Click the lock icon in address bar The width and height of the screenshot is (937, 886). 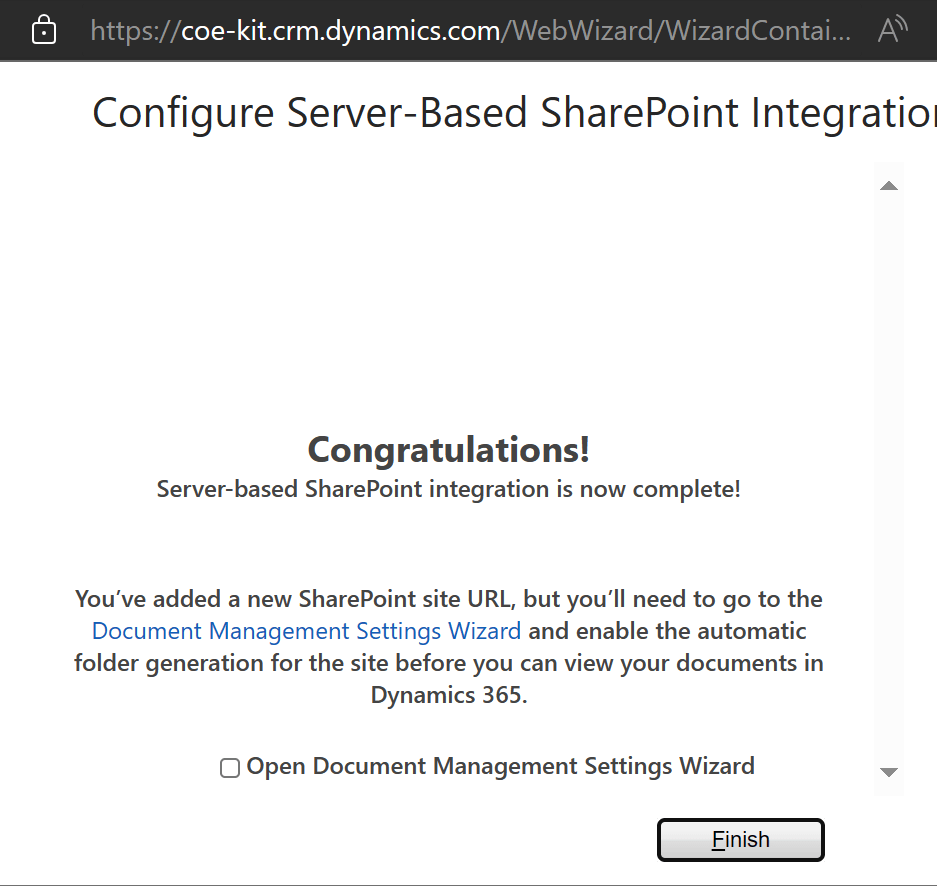pyautogui.click(x=44, y=31)
